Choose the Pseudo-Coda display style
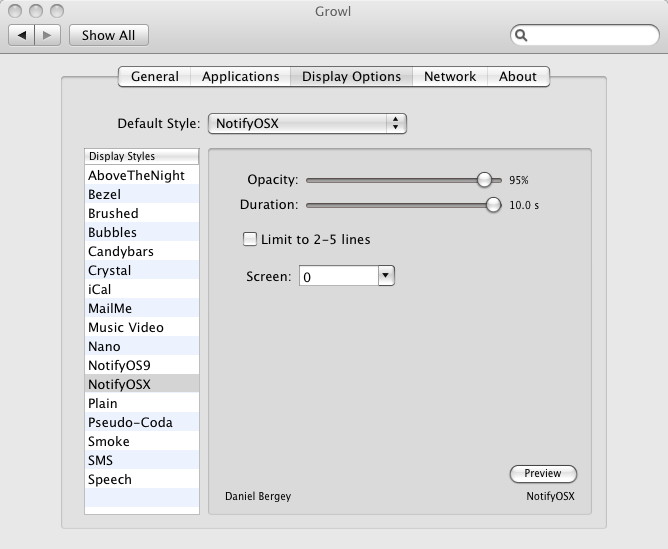 (142, 422)
